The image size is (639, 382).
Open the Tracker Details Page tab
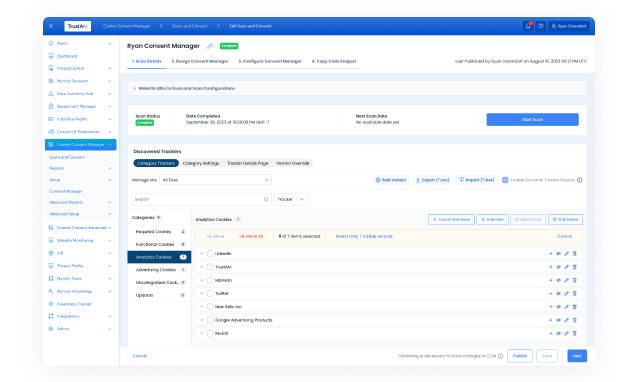click(x=247, y=163)
